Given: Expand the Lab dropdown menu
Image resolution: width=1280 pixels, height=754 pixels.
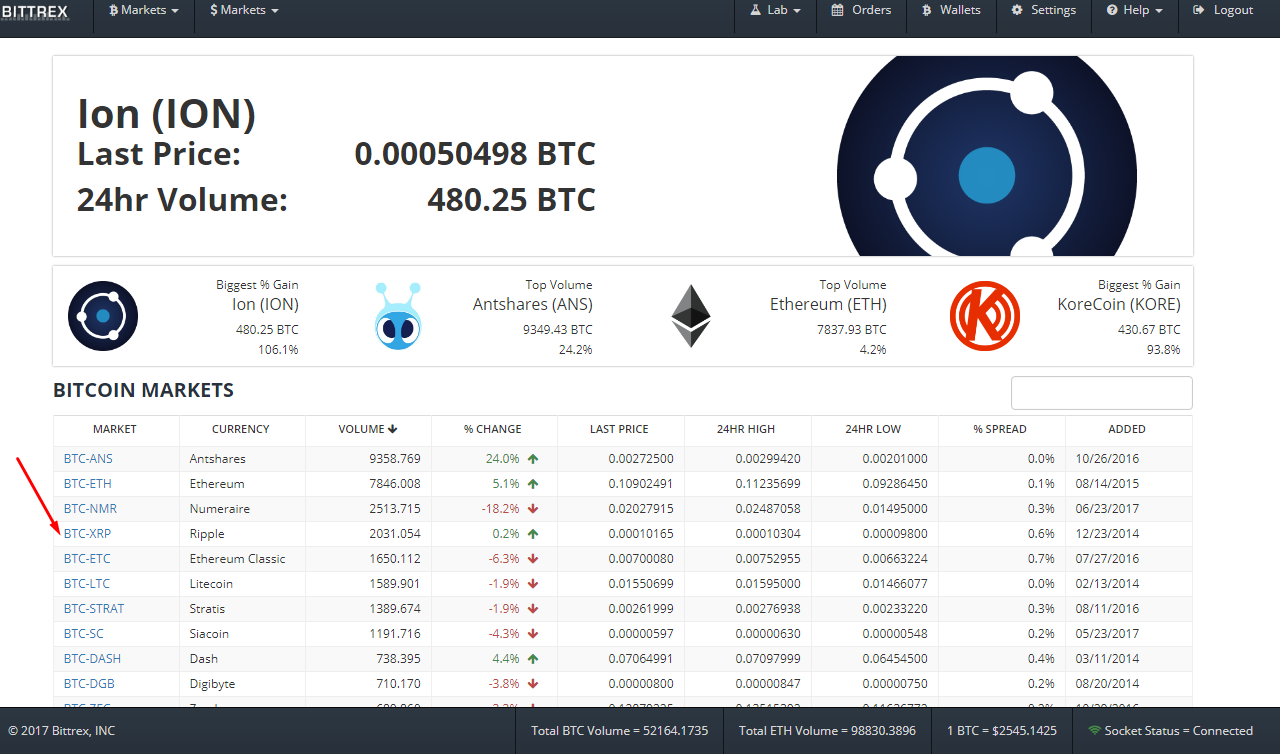Looking at the screenshot, I should pyautogui.click(x=775, y=10).
